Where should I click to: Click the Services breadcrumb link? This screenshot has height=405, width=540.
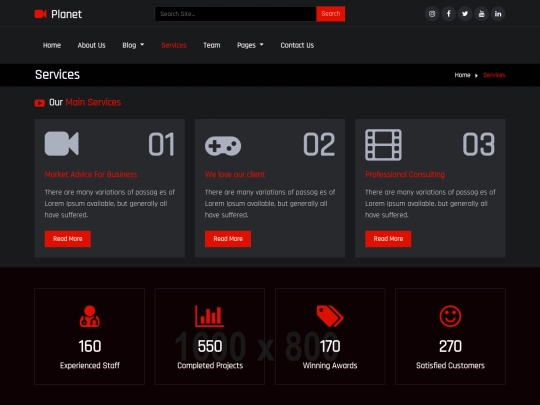[x=494, y=75]
